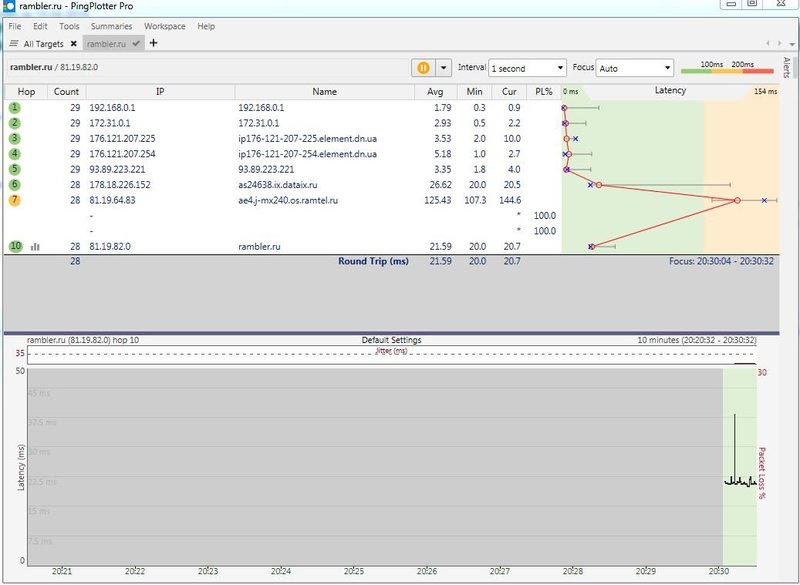
Task: Open the Alerts side panel tab
Action: pyautogui.click(x=786, y=68)
